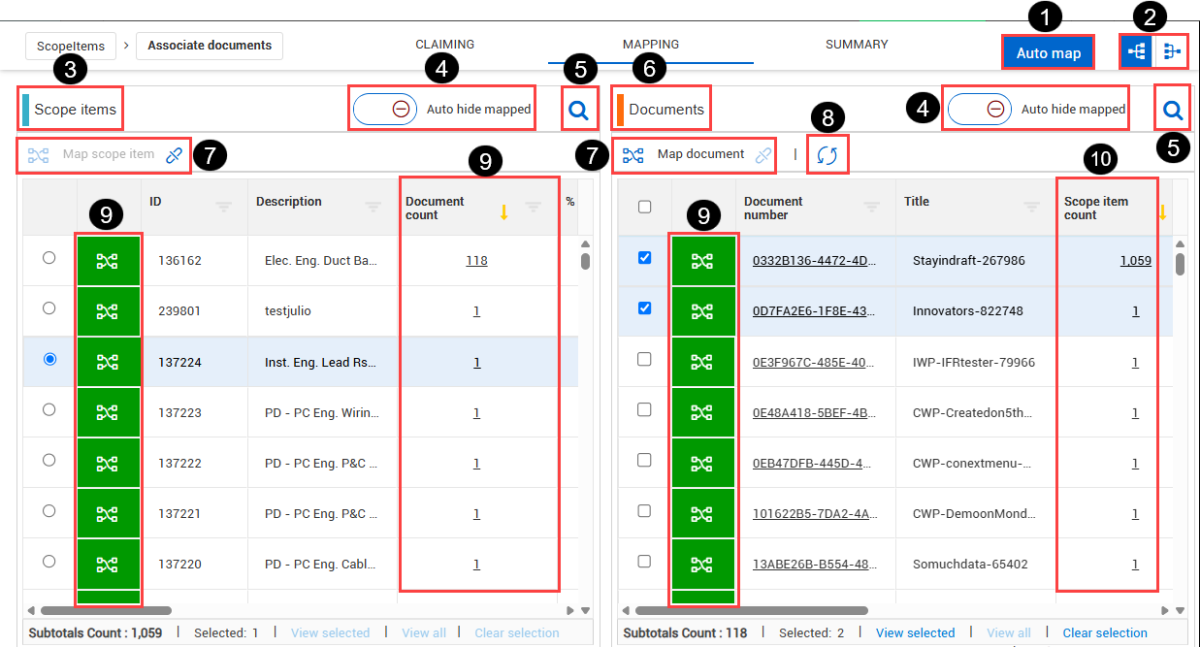
Task: Open filter menu on the Description column
Action: click(373, 206)
